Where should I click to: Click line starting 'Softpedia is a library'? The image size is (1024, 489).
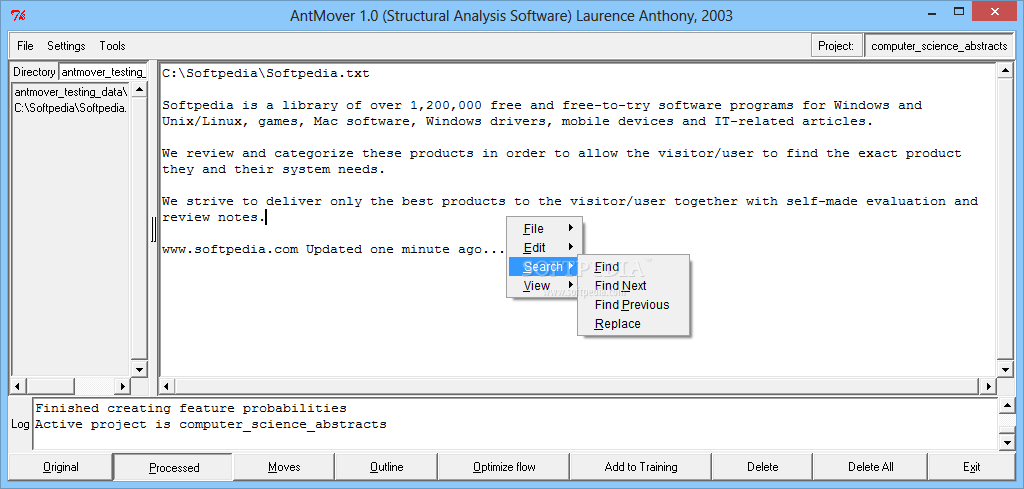coord(542,105)
